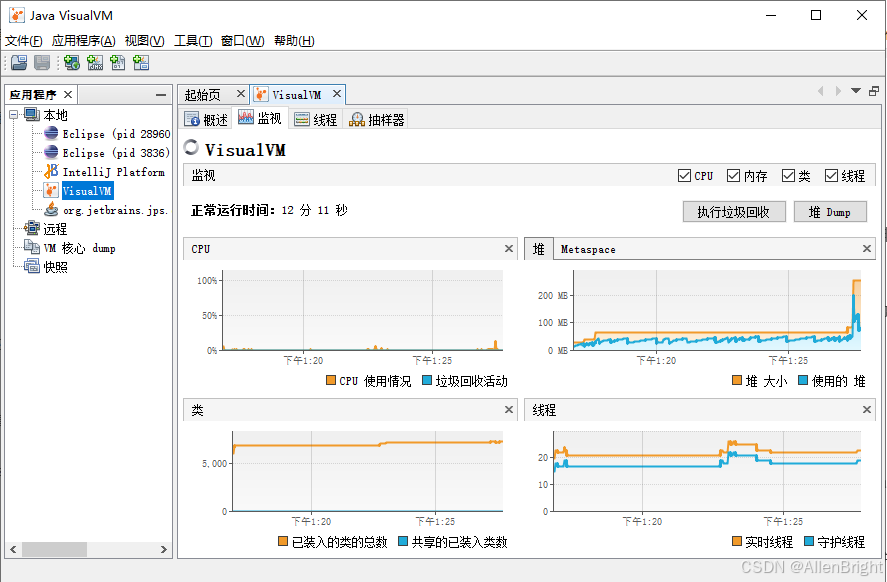Viewport: 887px width, 582px height.
Task: Click the greyed Save toolbar icon
Action: pos(42,63)
